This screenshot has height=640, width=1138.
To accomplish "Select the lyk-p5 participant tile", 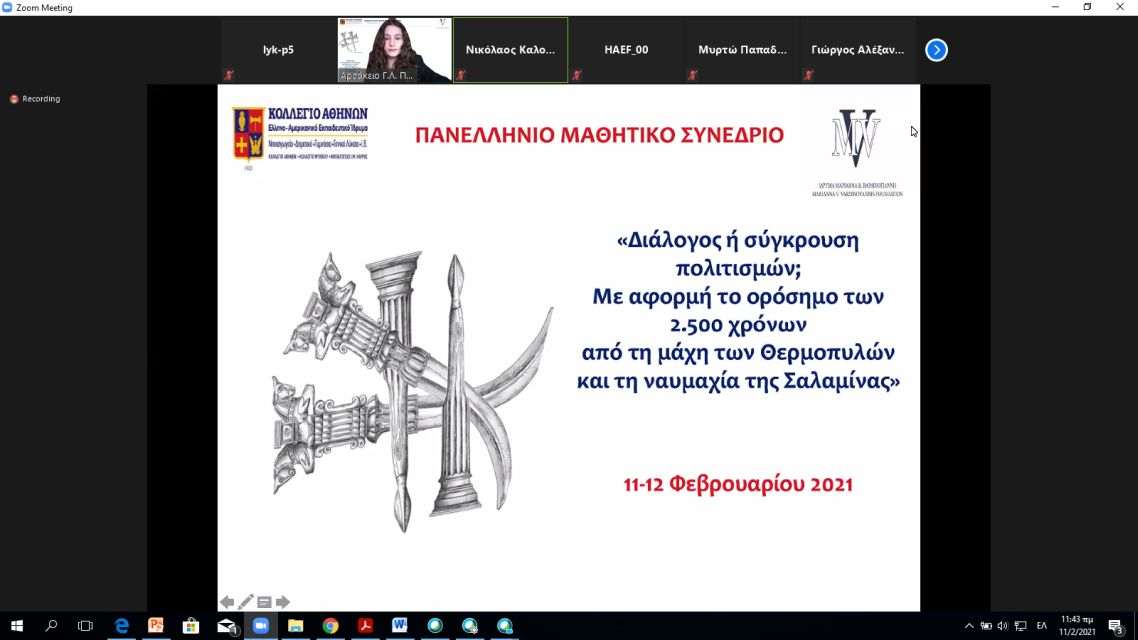I will (x=278, y=50).
